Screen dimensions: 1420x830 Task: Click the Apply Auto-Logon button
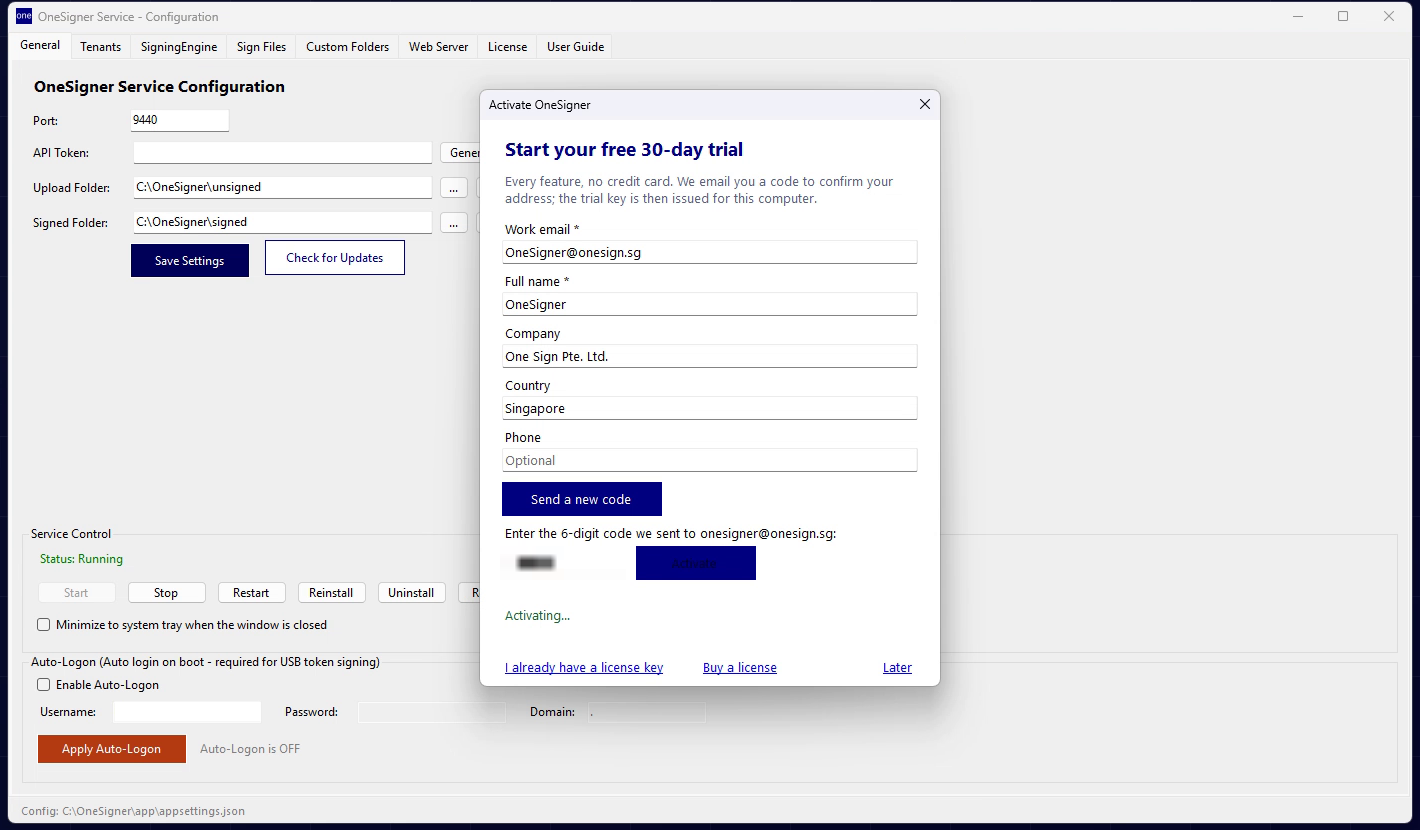(112, 749)
